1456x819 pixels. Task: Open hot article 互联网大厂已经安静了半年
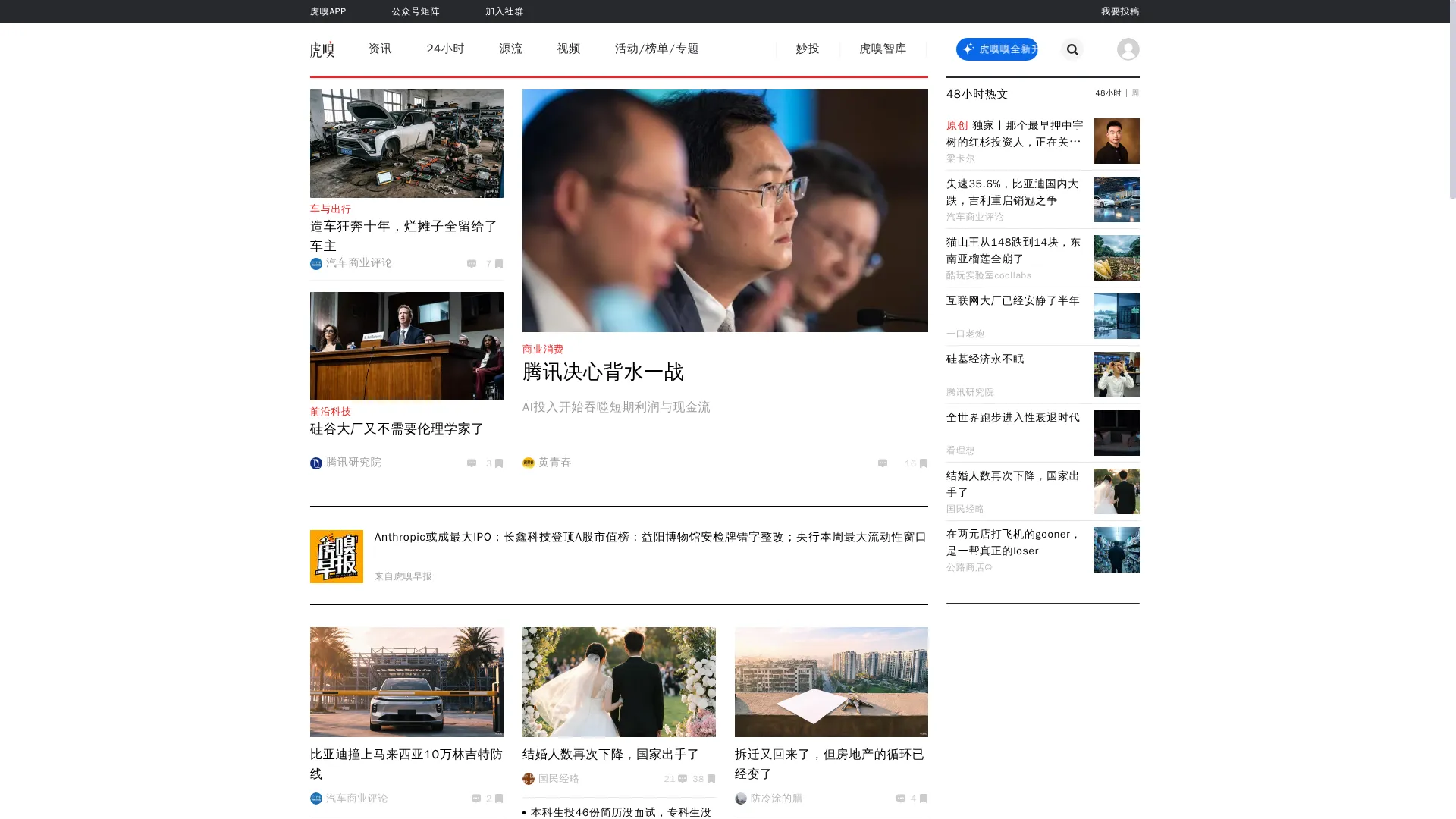[x=1012, y=301]
